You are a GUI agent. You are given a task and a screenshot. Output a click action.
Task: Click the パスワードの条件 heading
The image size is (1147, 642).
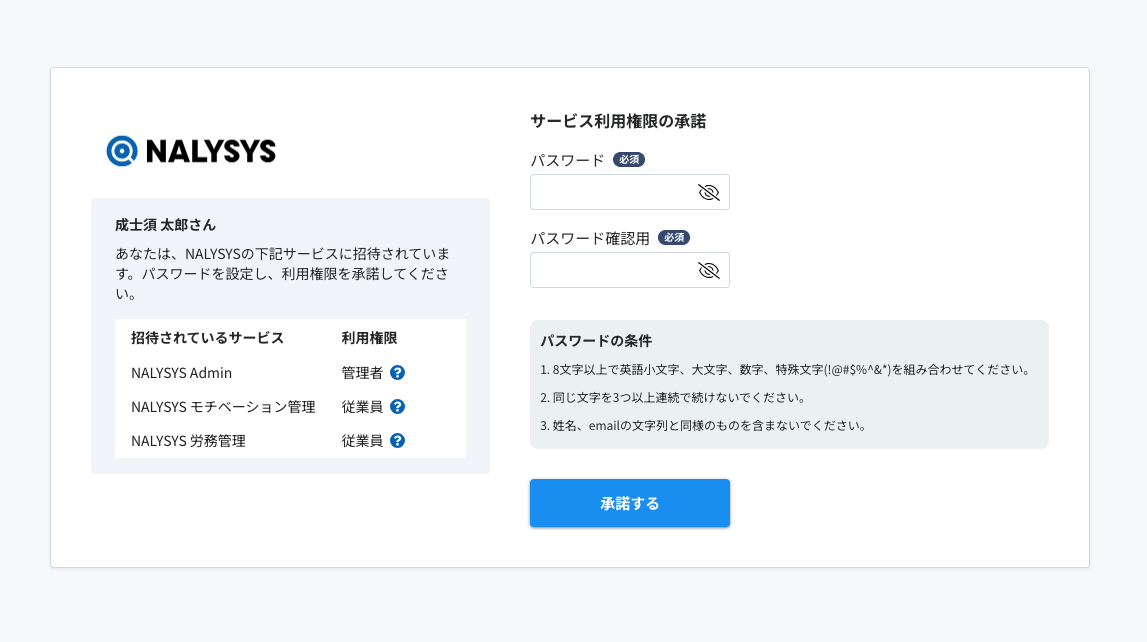click(x=596, y=341)
